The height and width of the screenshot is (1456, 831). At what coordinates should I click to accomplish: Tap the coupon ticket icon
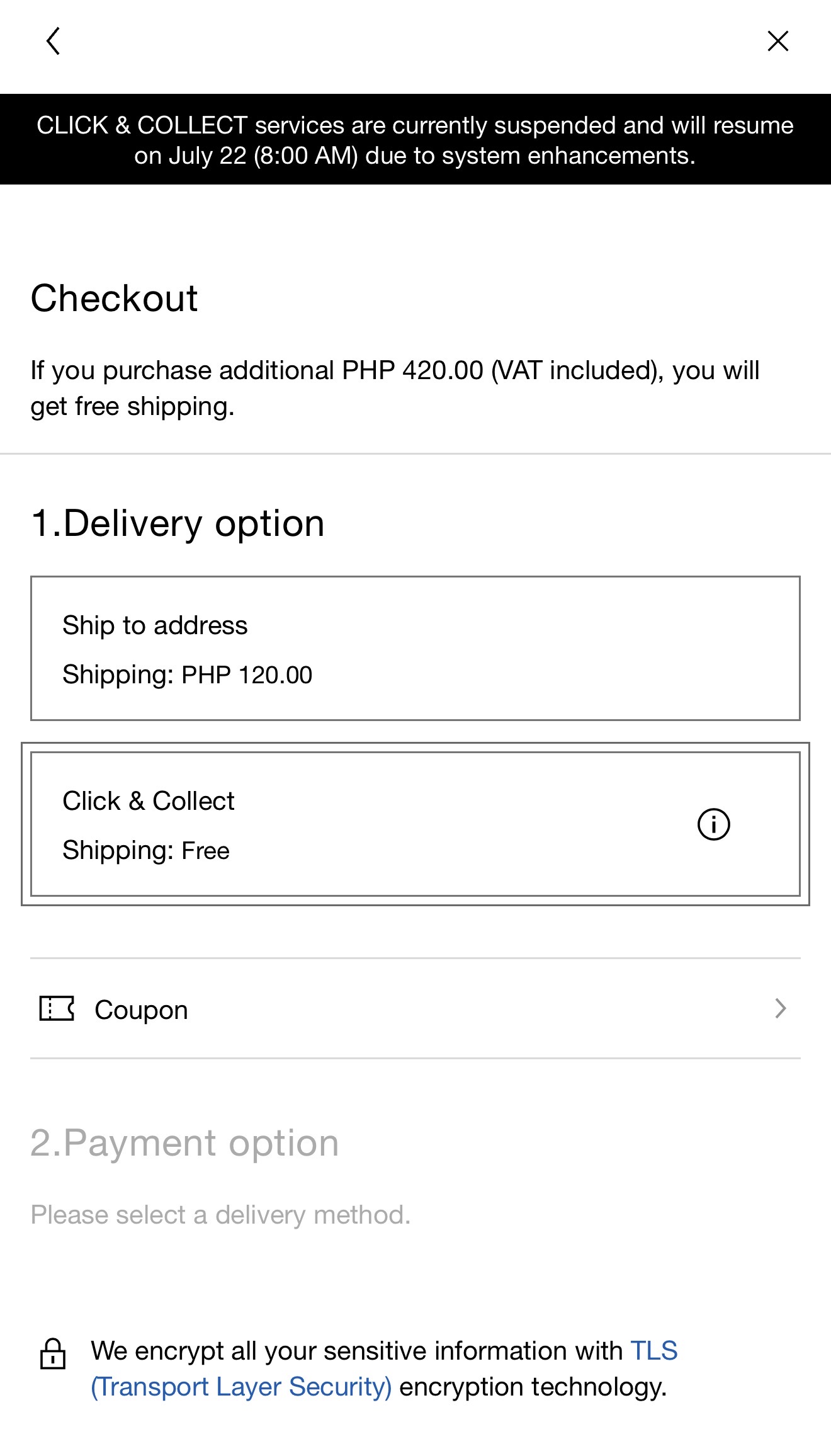point(57,1008)
